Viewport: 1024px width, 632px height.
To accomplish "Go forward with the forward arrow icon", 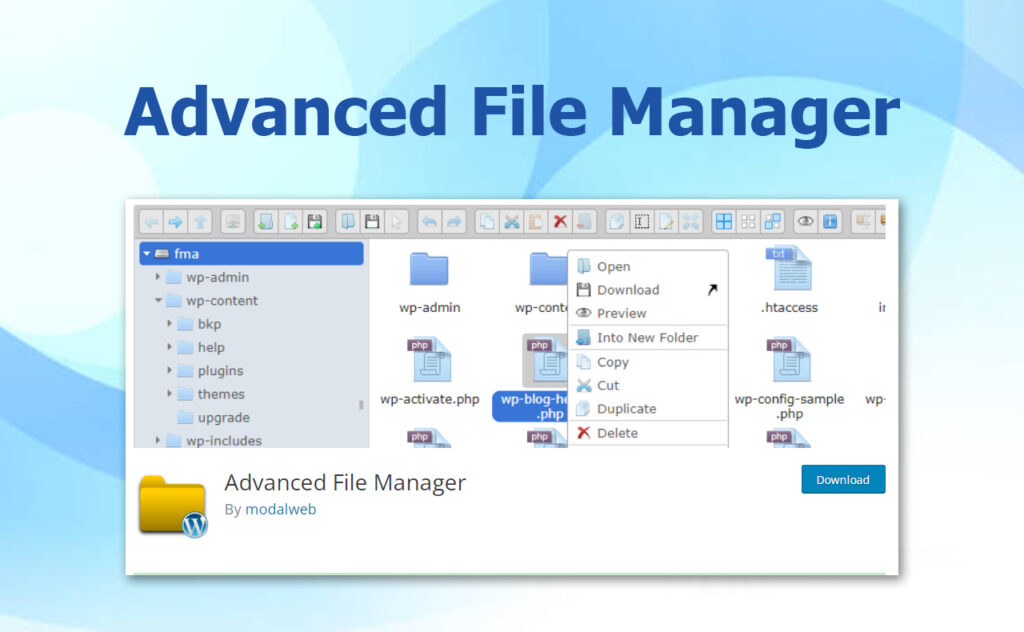I will point(177,221).
